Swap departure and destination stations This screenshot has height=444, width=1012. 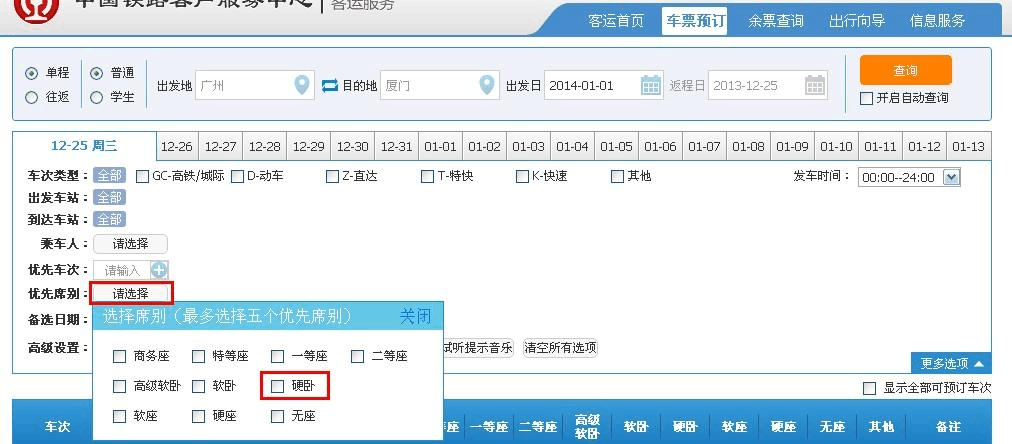330,86
